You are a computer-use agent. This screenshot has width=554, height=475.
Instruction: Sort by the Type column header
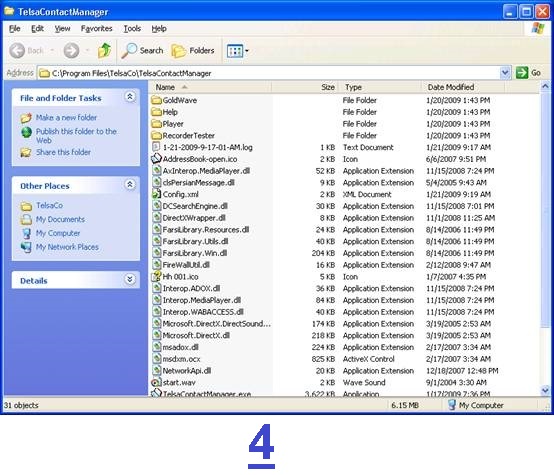(x=380, y=87)
